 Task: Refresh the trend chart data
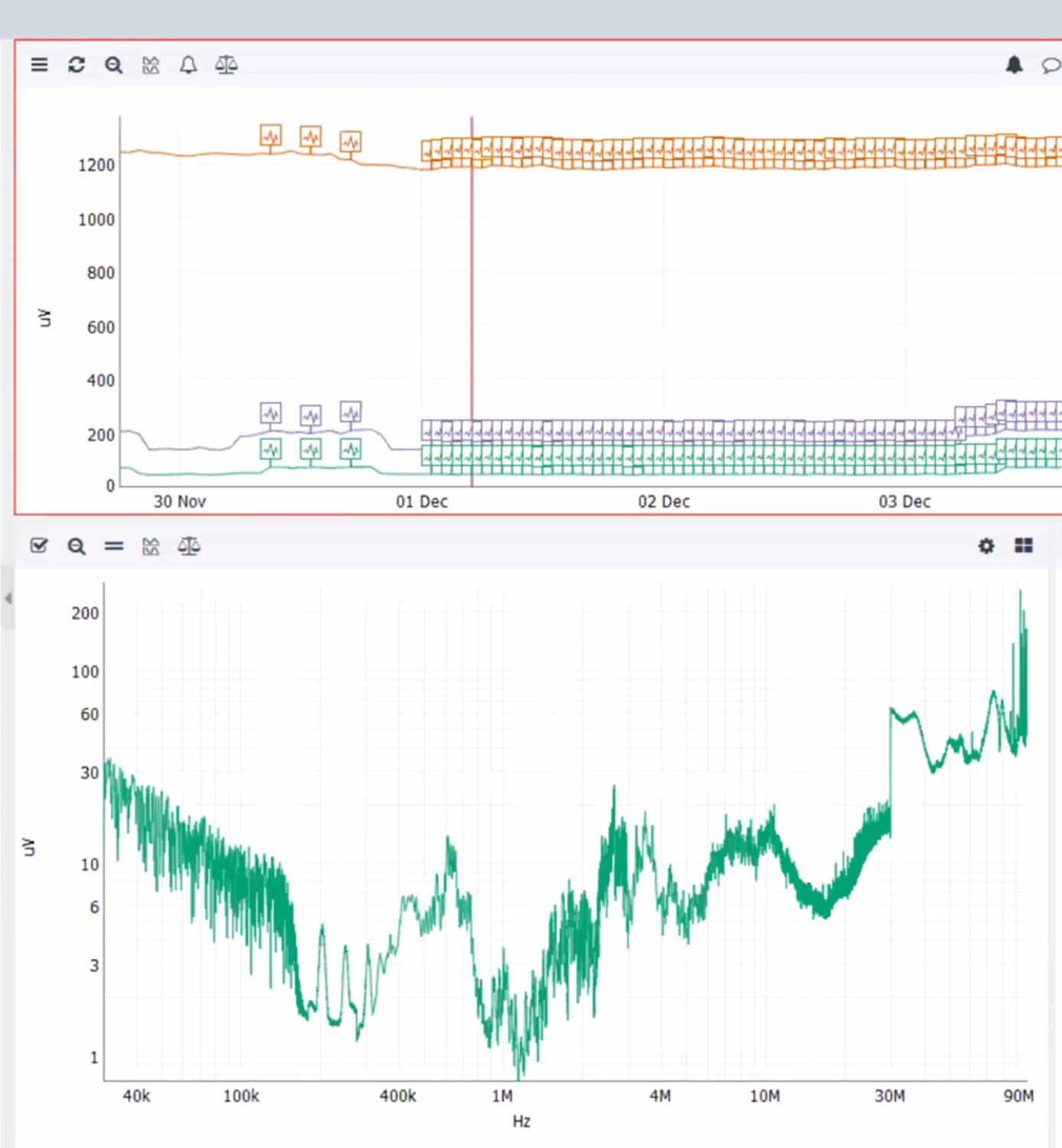tap(77, 65)
